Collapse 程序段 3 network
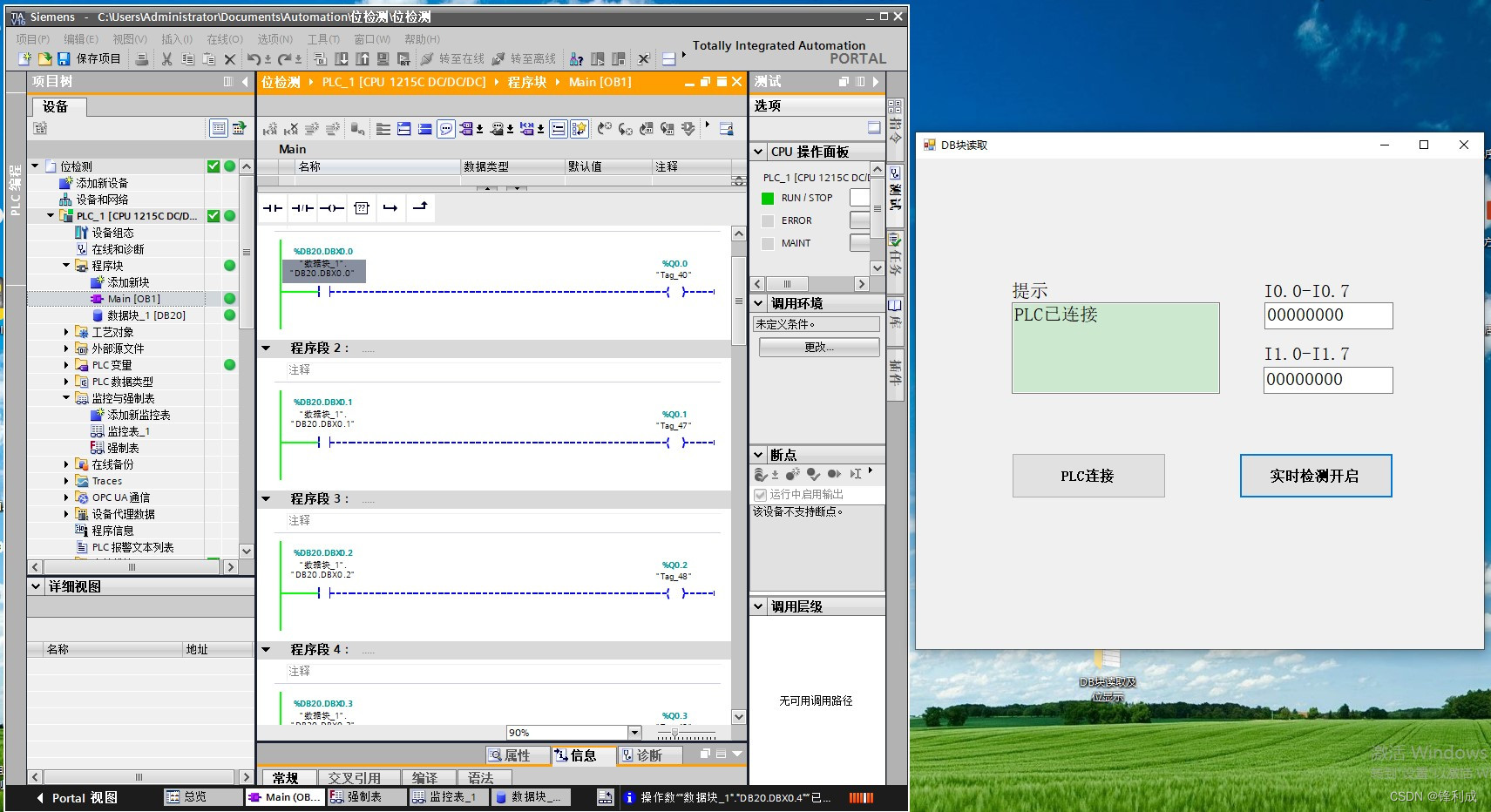 pos(267,498)
